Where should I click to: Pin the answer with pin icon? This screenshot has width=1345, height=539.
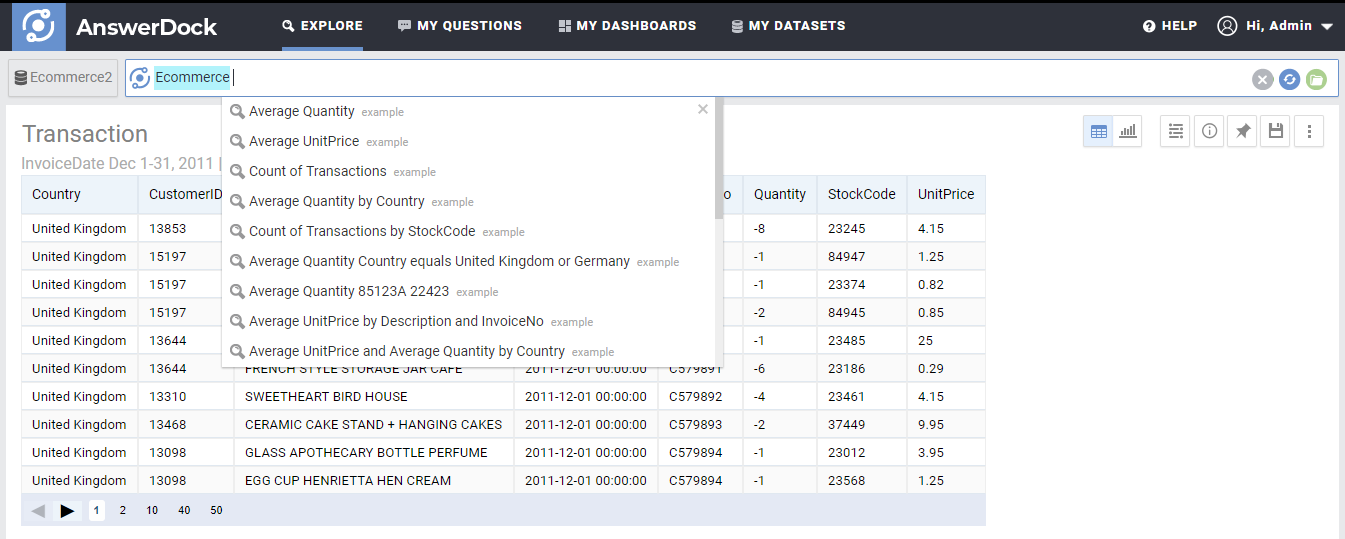tap(1242, 131)
